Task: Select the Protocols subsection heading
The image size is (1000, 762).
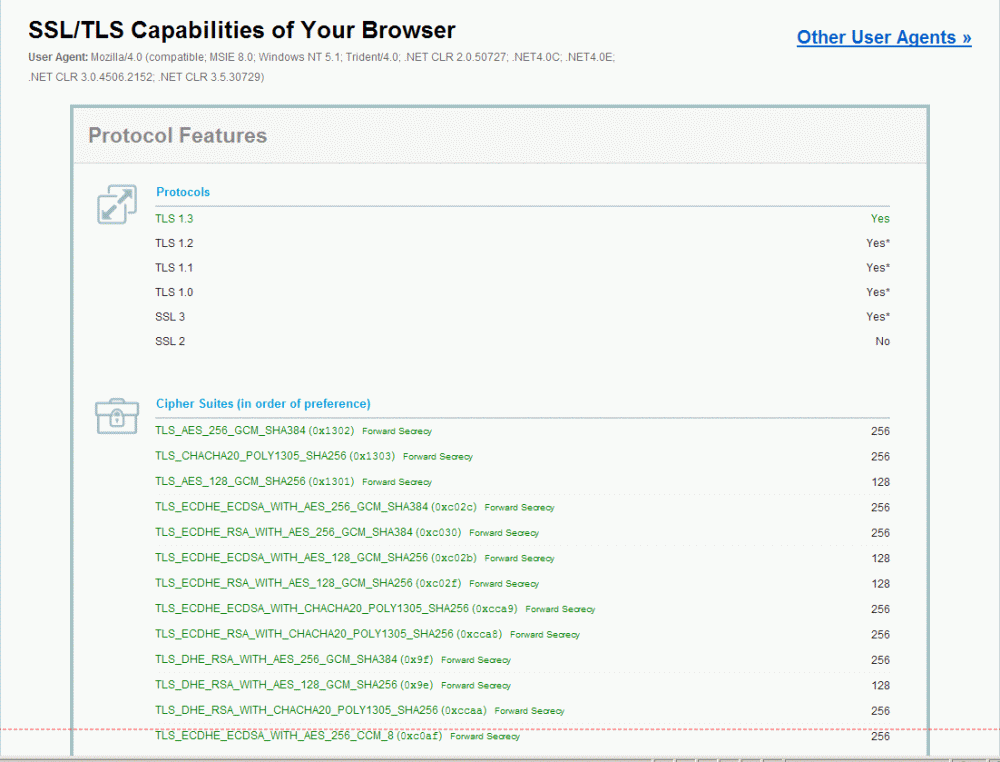Action: click(183, 192)
